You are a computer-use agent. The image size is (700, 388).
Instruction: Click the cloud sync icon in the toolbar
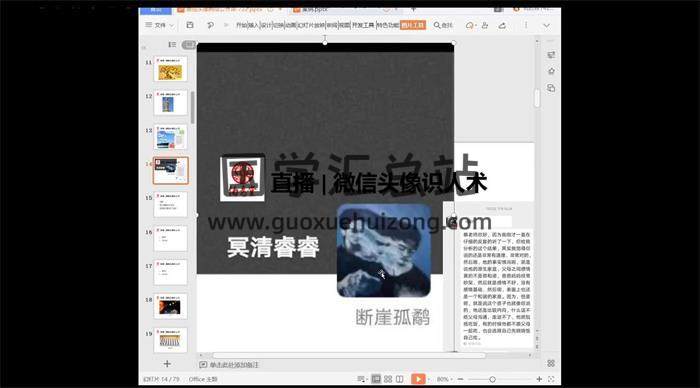tap(470, 25)
